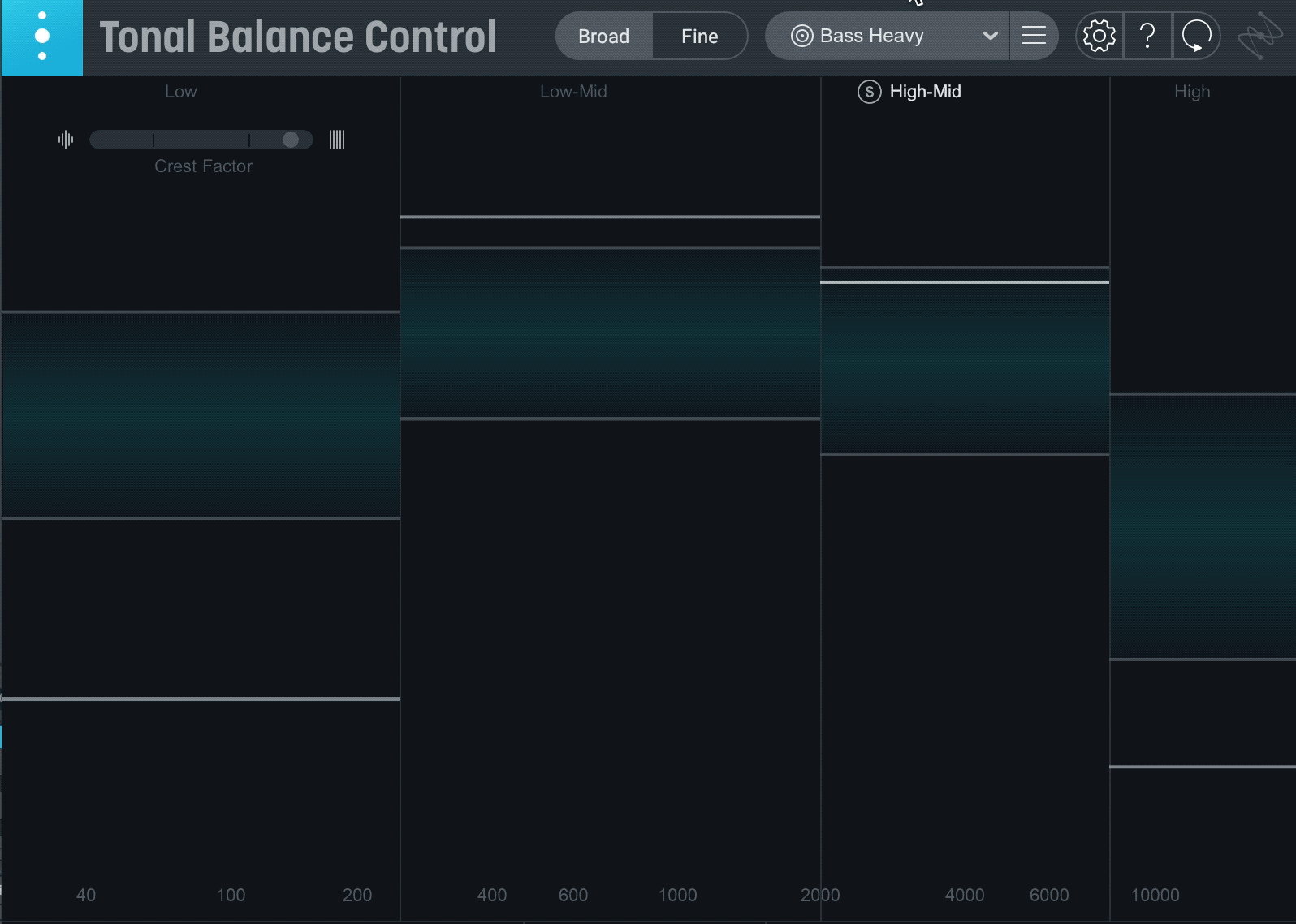Select the Low band label
The width and height of the screenshot is (1296, 924).
pyautogui.click(x=180, y=92)
